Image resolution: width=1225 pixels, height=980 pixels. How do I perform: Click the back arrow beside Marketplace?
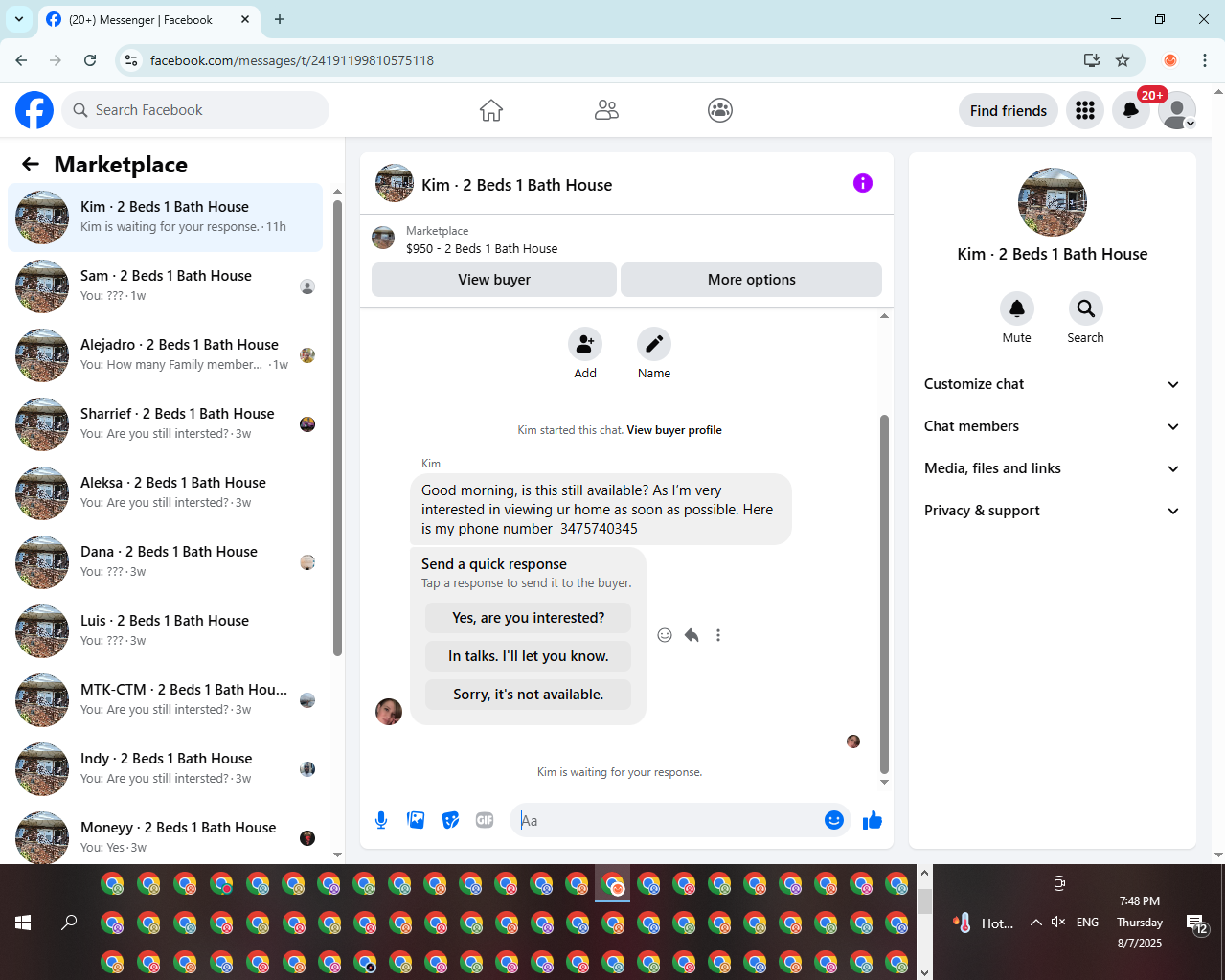point(31,164)
